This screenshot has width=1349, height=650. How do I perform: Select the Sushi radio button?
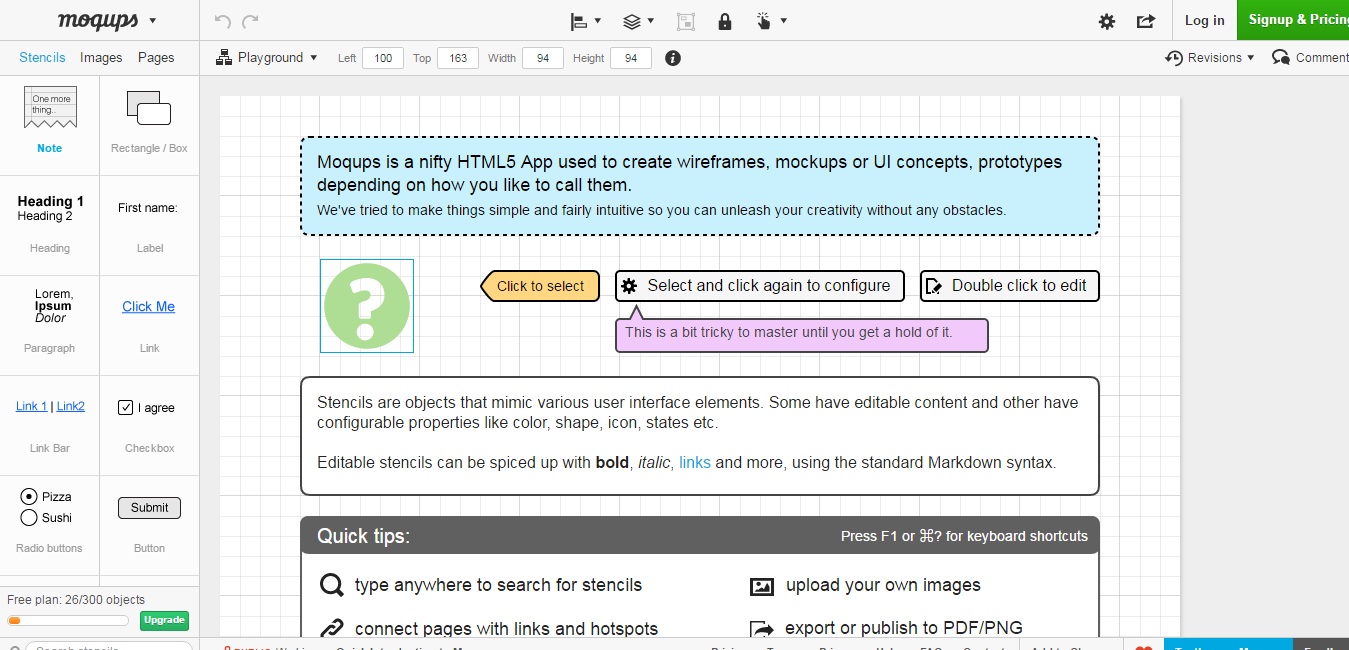29,517
